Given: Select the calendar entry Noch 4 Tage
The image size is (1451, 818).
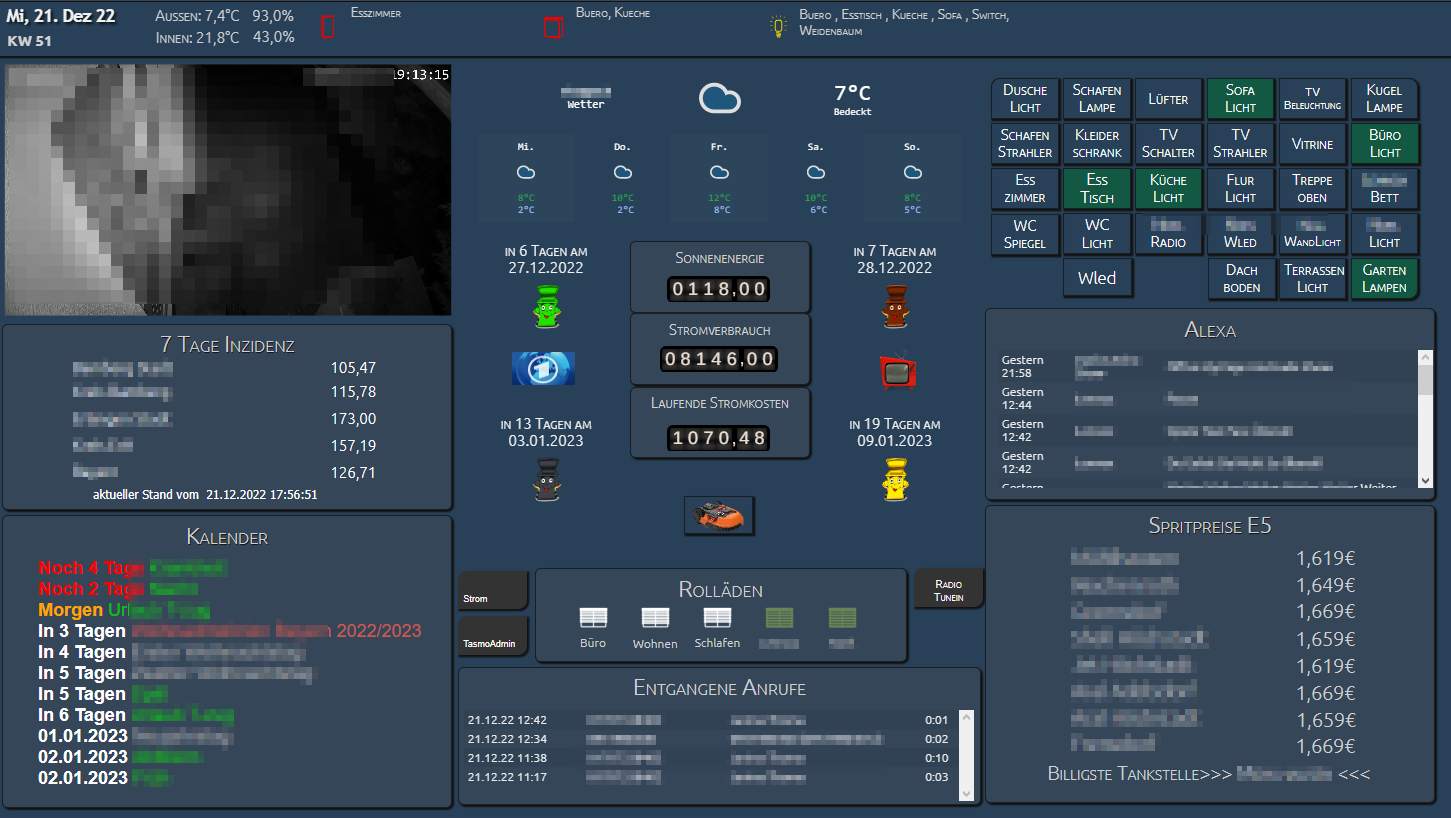Looking at the screenshot, I should (x=132, y=568).
